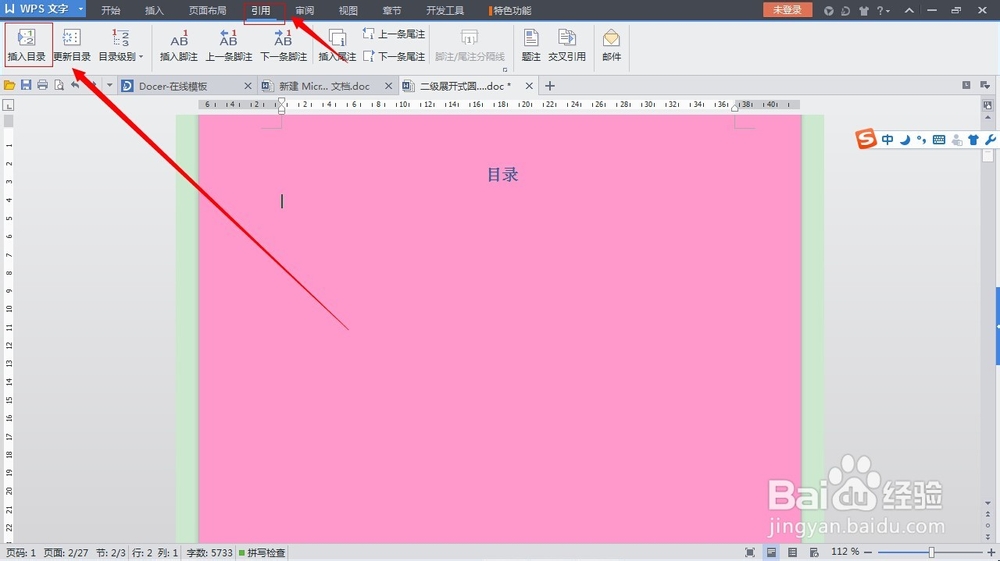Insert a footnote with 插入脚注
This screenshot has width=1000, height=561.
click(179, 45)
